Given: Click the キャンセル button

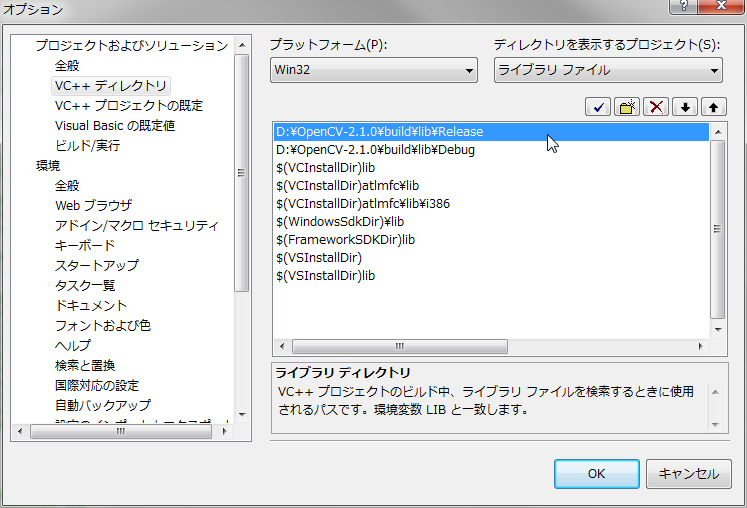Looking at the screenshot, I should 688,474.
